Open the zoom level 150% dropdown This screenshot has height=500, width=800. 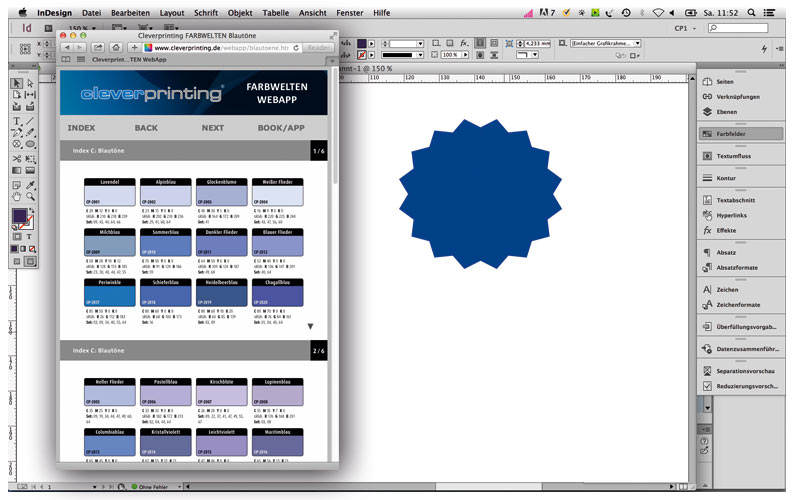click(94, 28)
